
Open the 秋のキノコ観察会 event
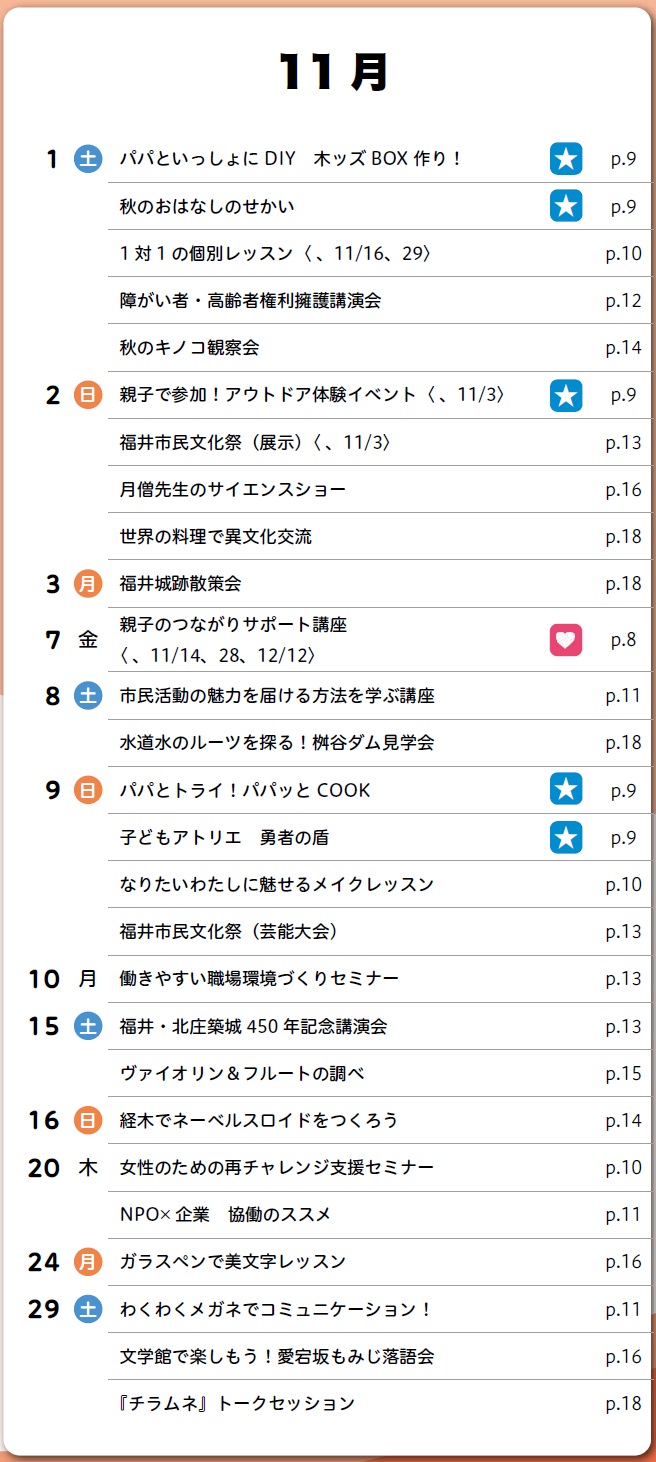190,348
